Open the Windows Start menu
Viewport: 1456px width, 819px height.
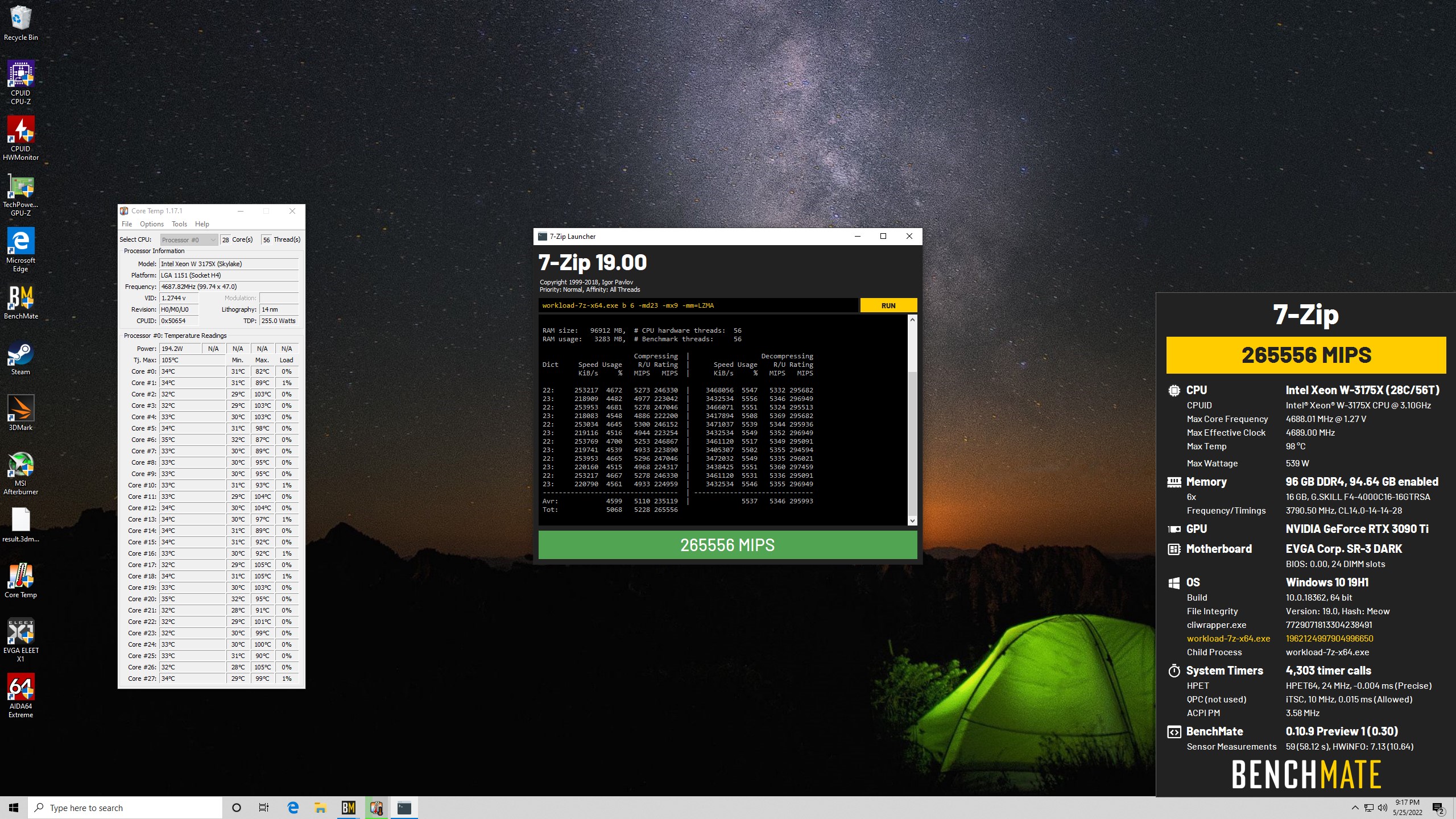[14, 808]
